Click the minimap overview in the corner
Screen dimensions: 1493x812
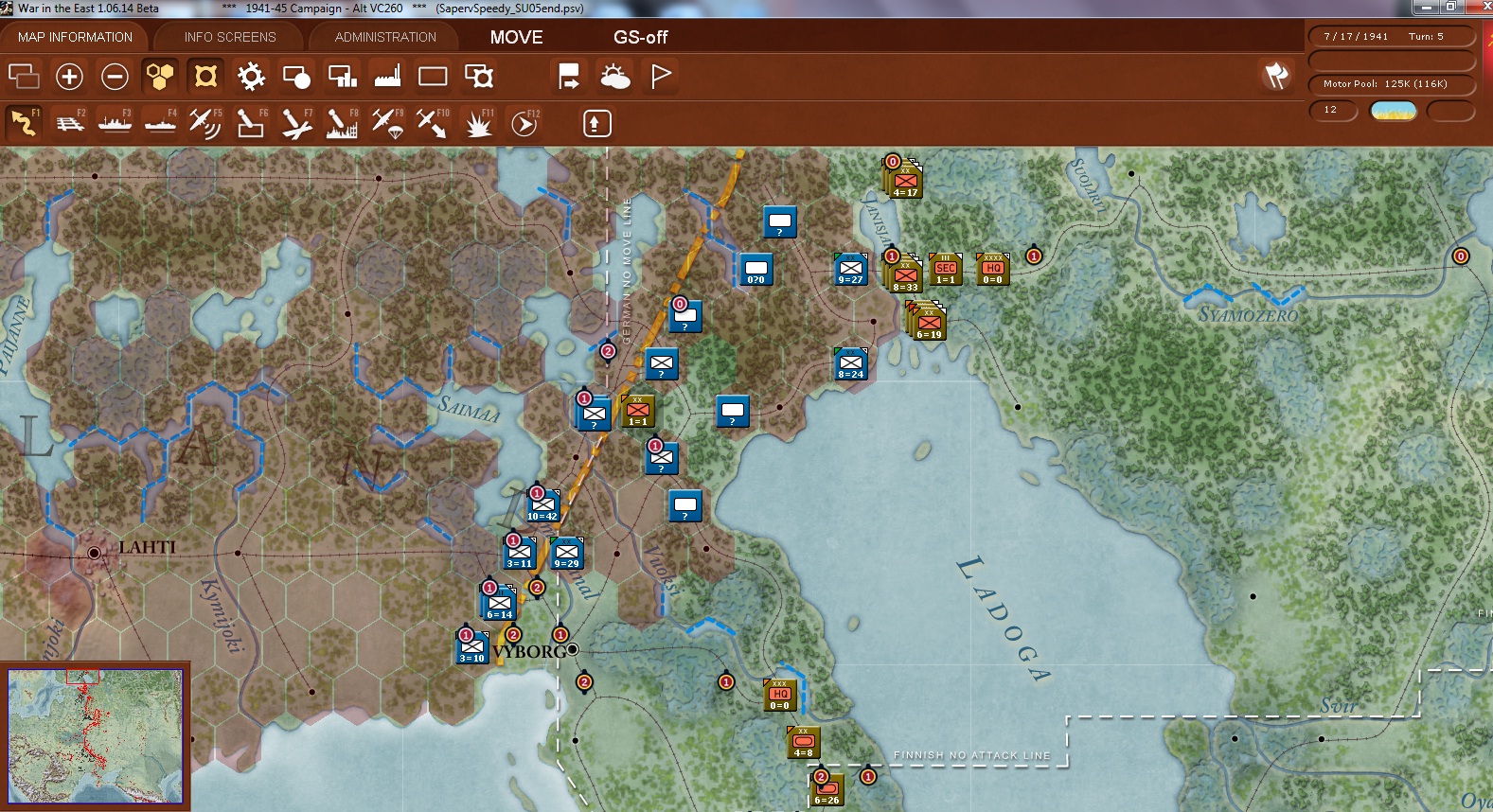pos(95,736)
